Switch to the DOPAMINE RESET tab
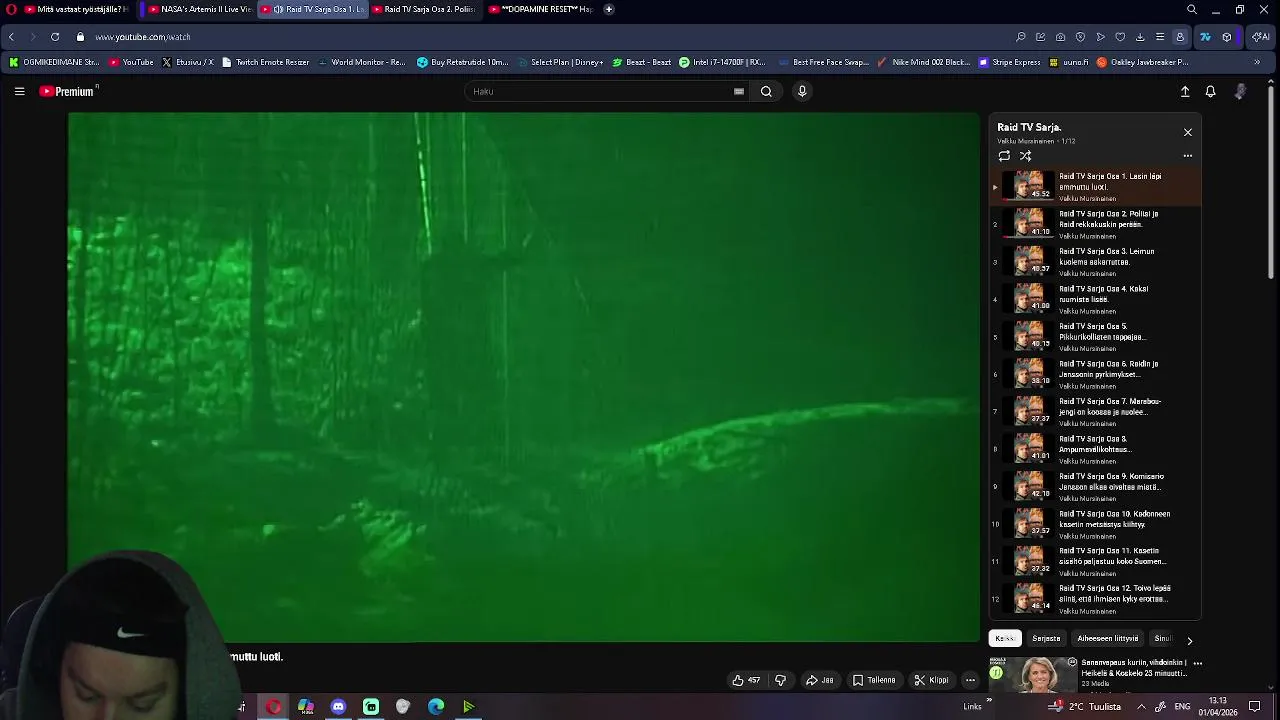 [x=541, y=10]
